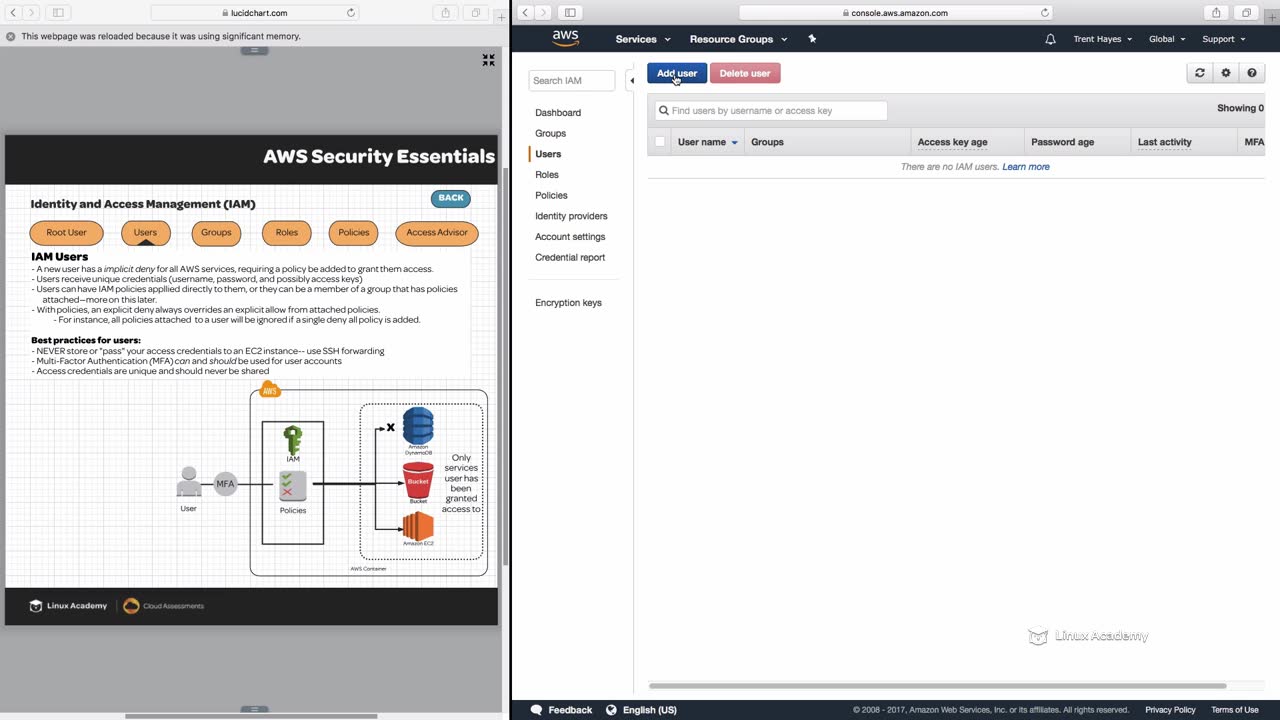Collapse the IAM sidebar with the arrow
This screenshot has width=1280, height=720.
[631, 80]
